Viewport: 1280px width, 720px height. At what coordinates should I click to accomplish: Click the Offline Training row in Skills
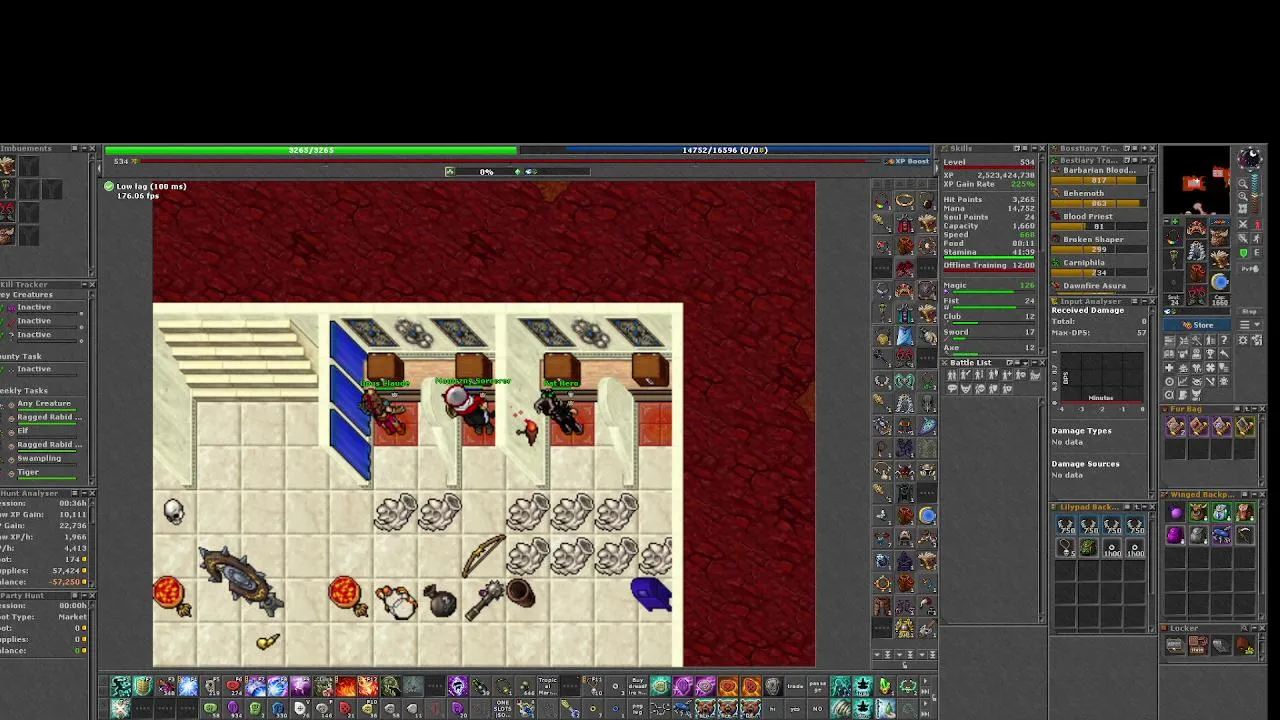[989, 266]
